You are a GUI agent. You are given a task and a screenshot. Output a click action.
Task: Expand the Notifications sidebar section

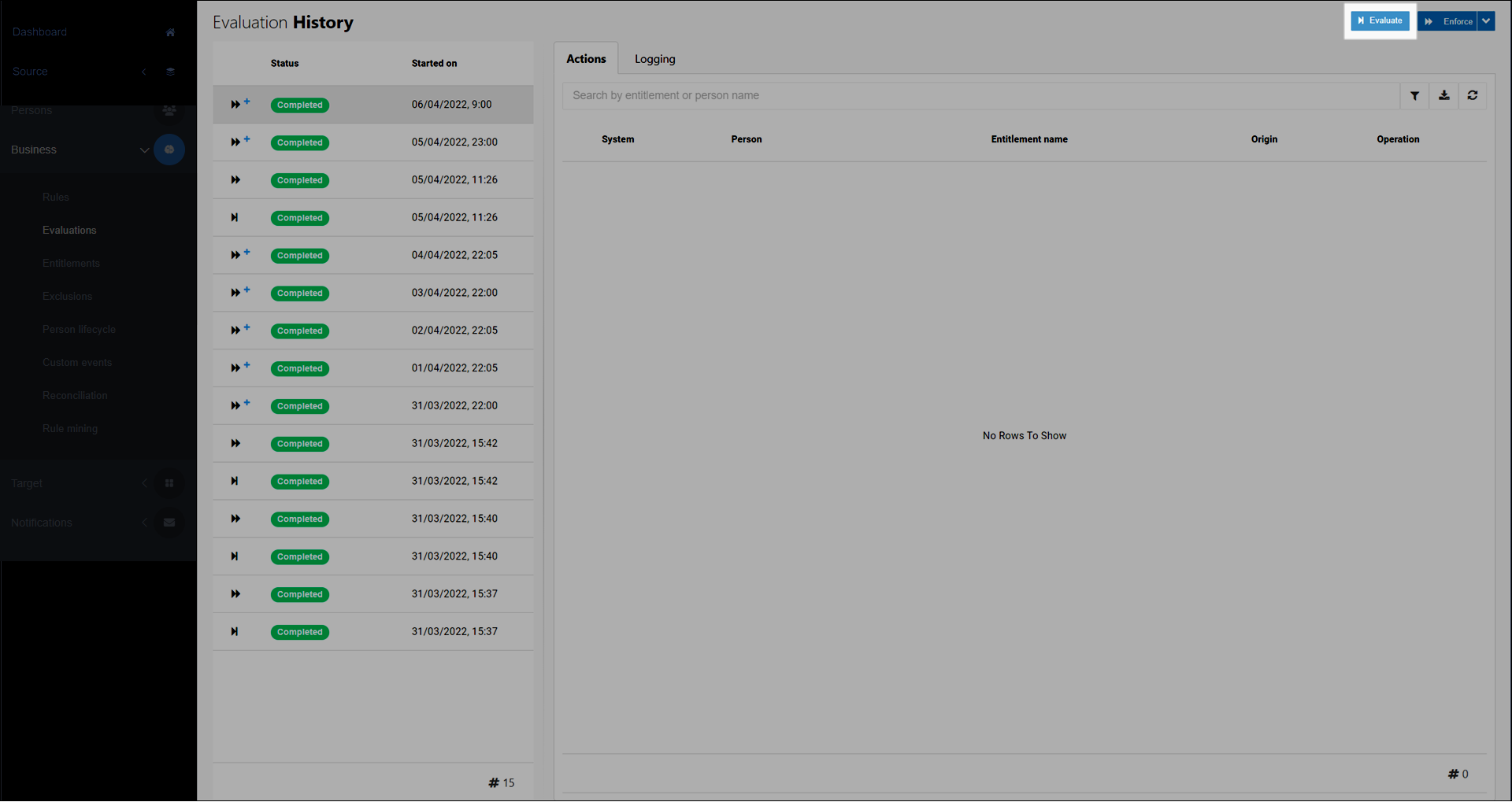(144, 523)
